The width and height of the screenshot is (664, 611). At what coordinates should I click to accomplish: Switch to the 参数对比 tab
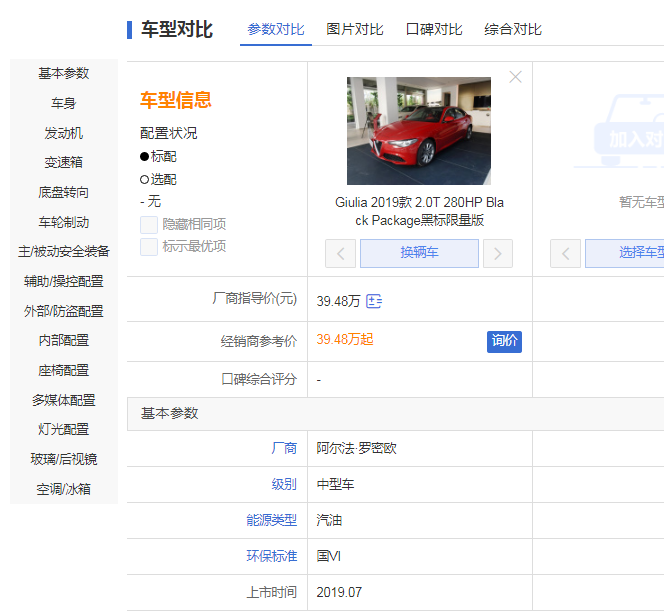pyautogui.click(x=276, y=30)
